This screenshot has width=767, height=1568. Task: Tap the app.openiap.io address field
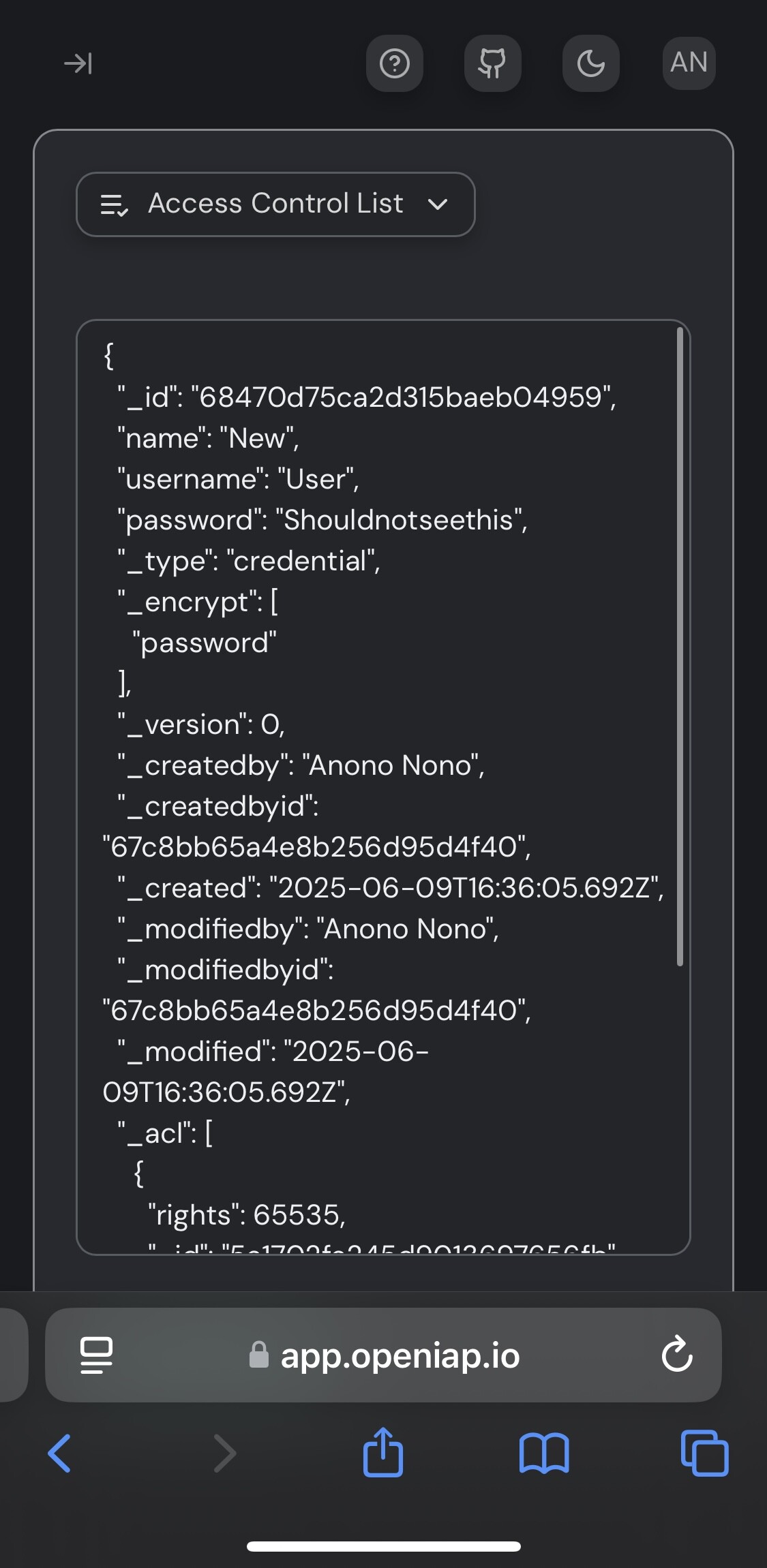[x=383, y=1355]
